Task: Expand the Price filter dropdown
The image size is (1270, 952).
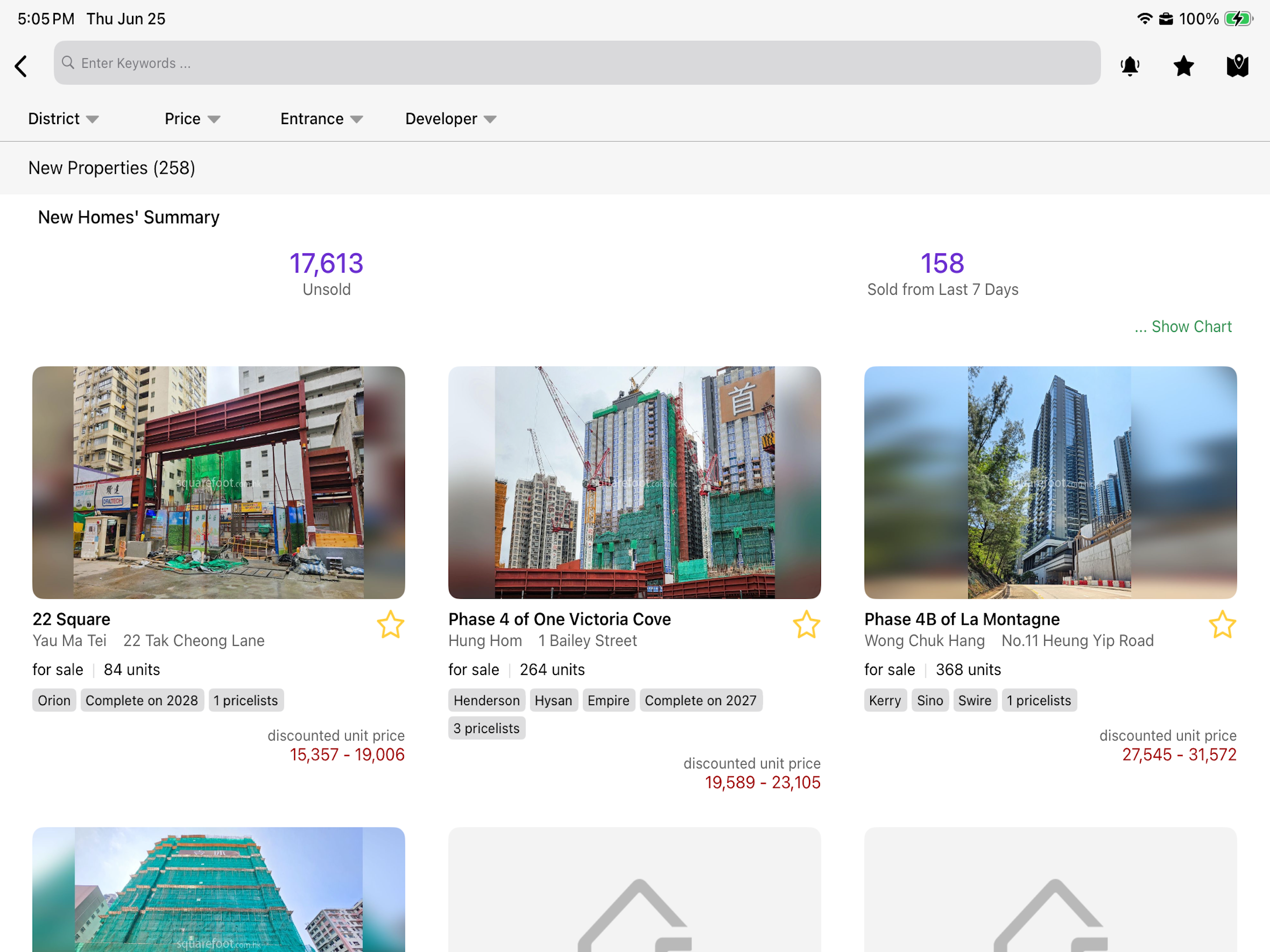Action: point(192,119)
